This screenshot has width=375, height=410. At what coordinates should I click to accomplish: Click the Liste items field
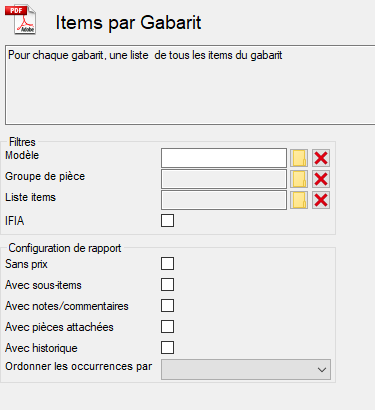(x=224, y=200)
